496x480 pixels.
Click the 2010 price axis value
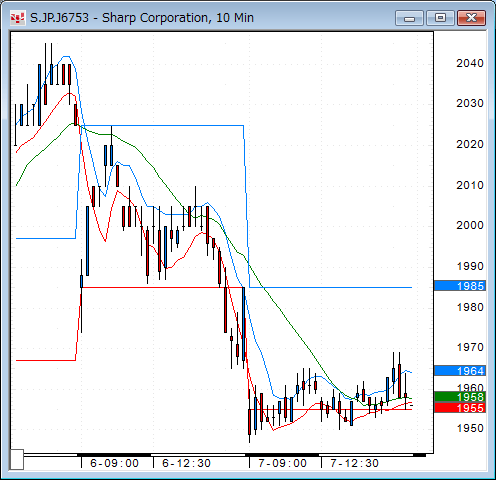pyautogui.click(x=470, y=185)
